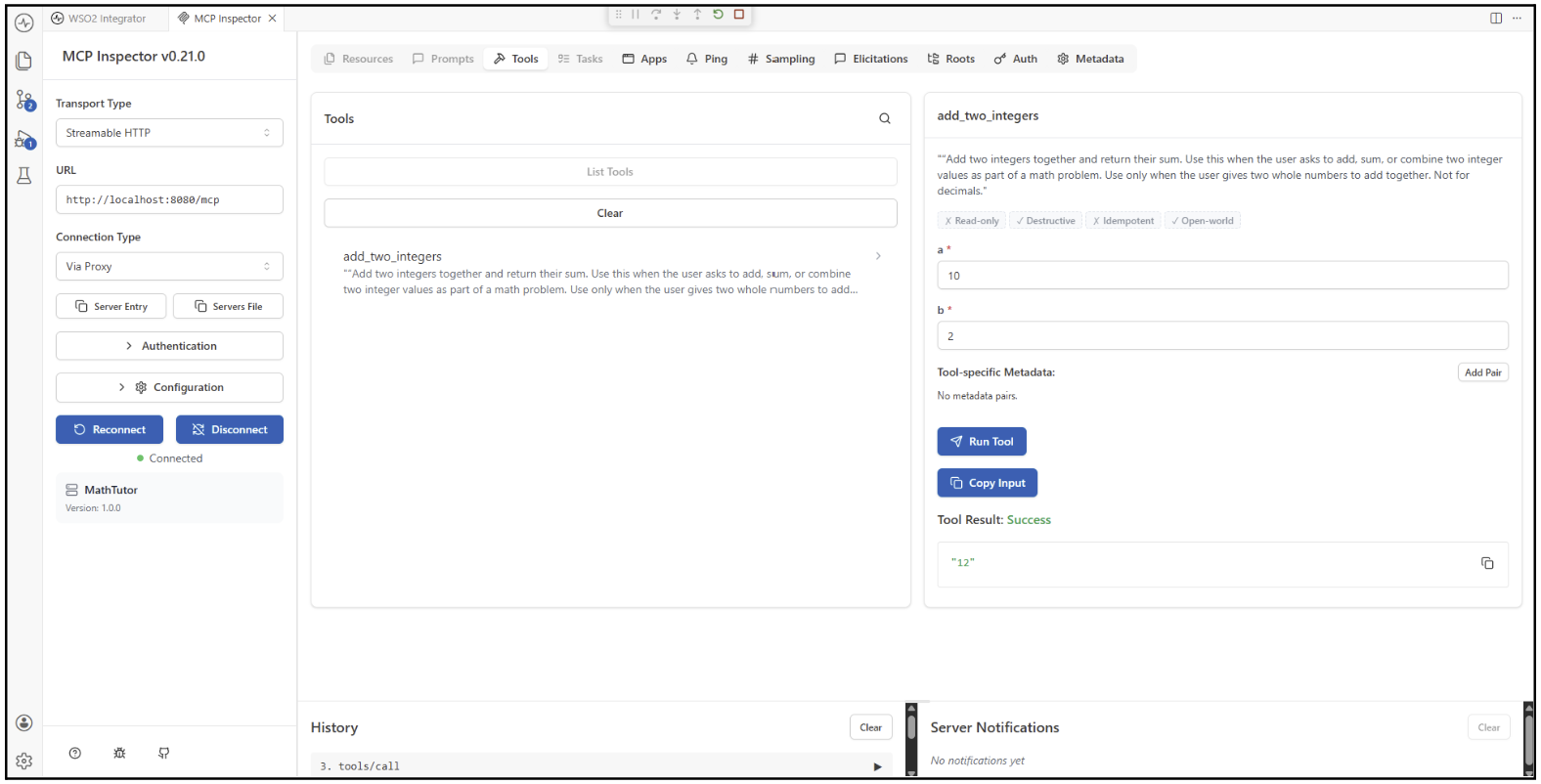Viewport: 1541px width, 784px height.
Task: Click the search icon in Tools panel
Action: pos(885,119)
